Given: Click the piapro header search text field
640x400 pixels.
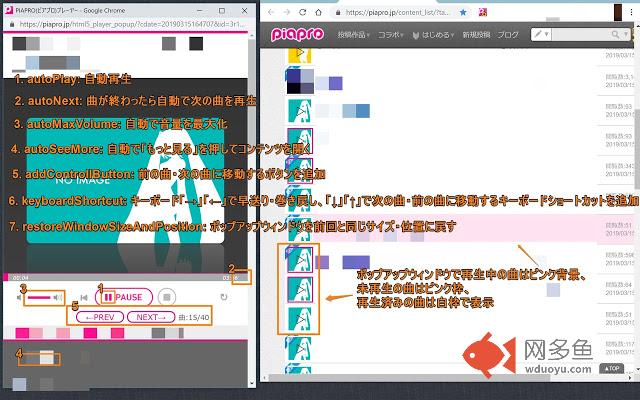Looking at the screenshot, I should [x=581, y=35].
